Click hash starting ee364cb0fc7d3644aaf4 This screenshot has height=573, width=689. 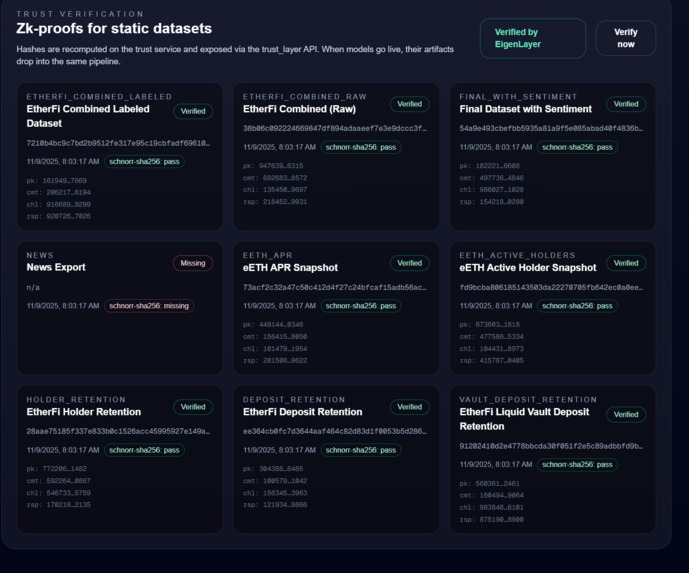coord(335,432)
